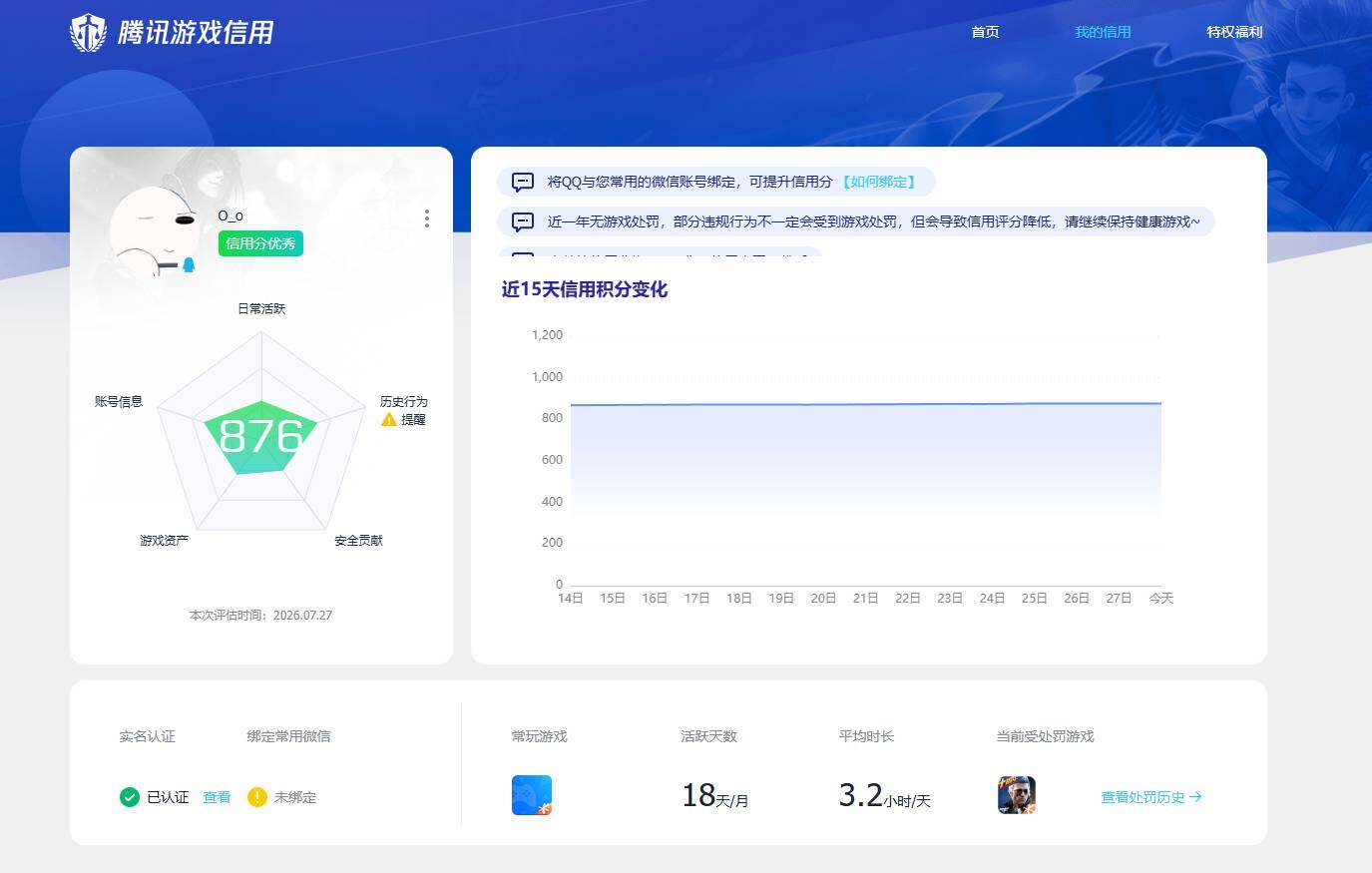Click the yellow warning triangle beside 提醒
The height and width of the screenshot is (873, 1372).
[x=389, y=420]
